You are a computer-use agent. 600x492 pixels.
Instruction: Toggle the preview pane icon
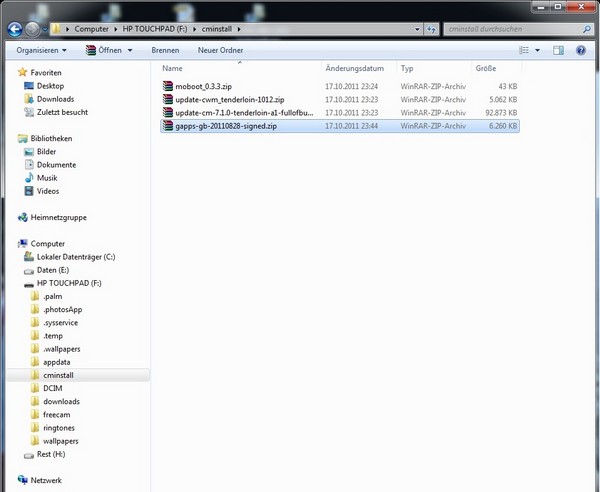[558, 51]
